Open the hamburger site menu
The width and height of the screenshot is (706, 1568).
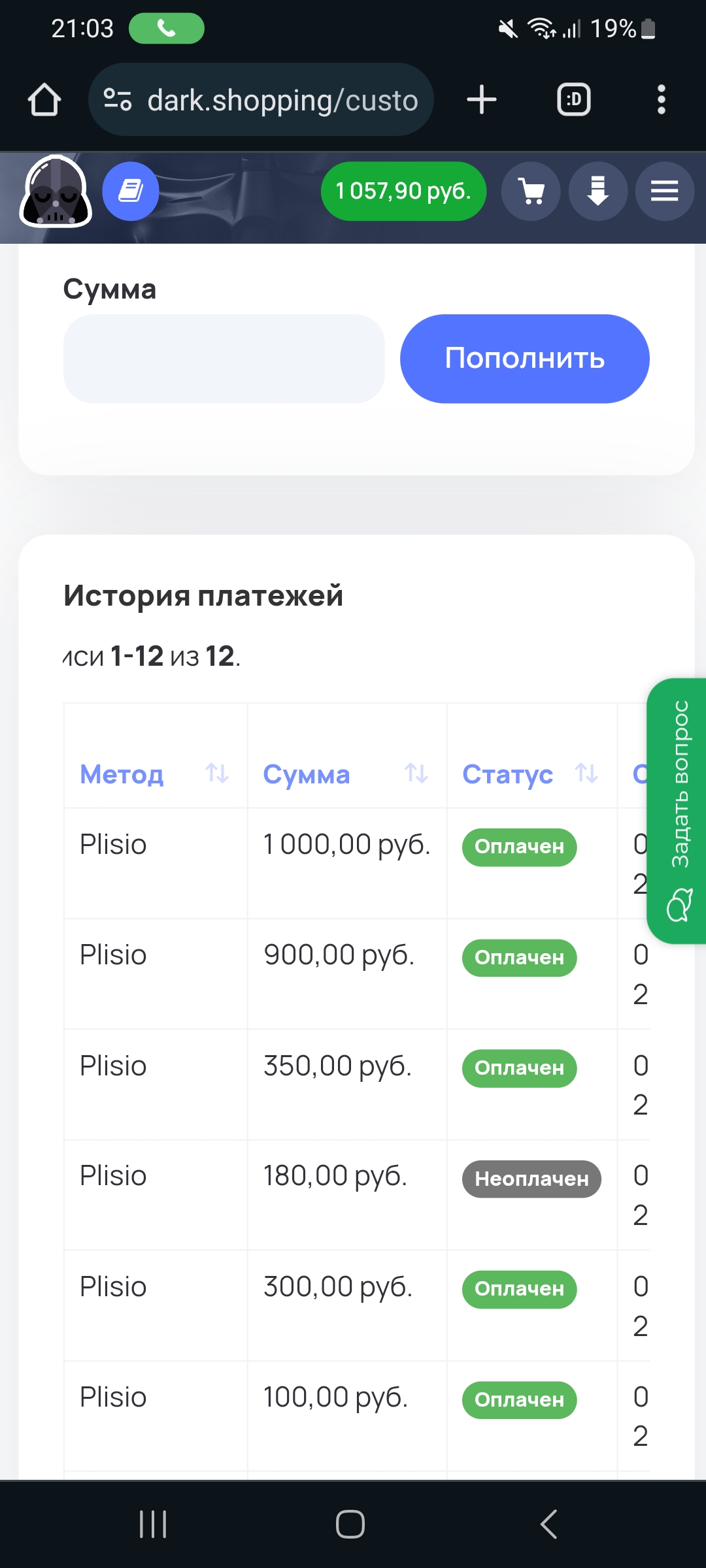click(x=664, y=191)
